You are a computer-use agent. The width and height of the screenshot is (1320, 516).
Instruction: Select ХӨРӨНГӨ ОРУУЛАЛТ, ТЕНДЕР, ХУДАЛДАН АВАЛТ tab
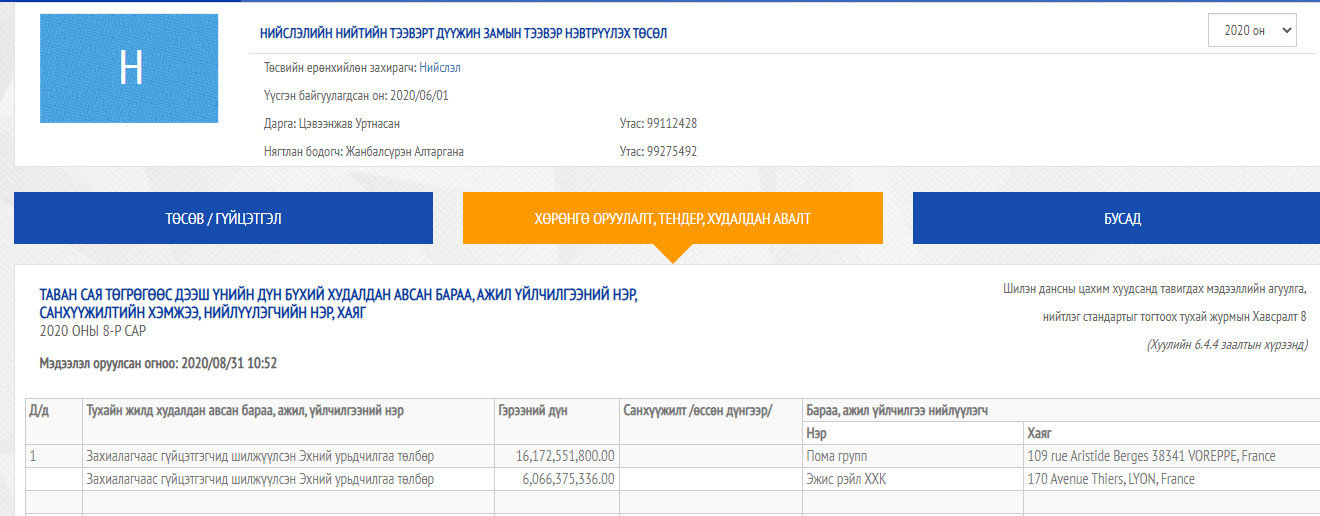(672, 218)
